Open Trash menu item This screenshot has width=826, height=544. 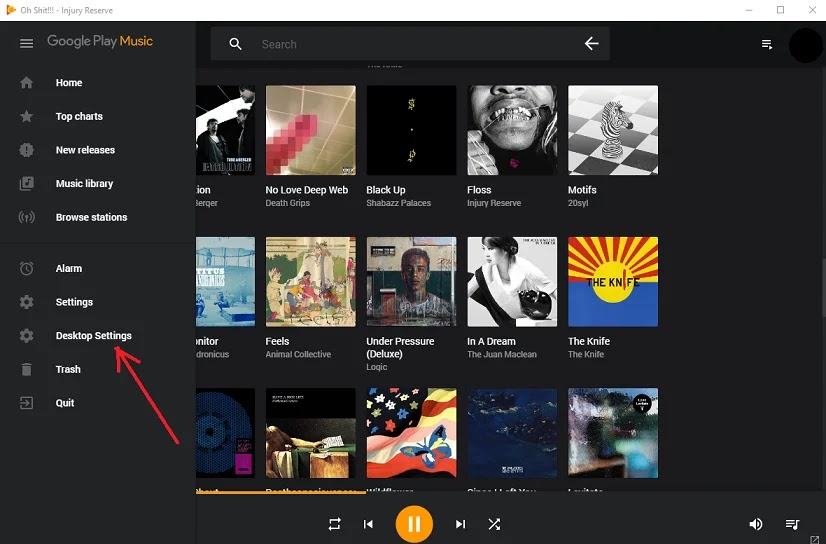[x=68, y=370]
